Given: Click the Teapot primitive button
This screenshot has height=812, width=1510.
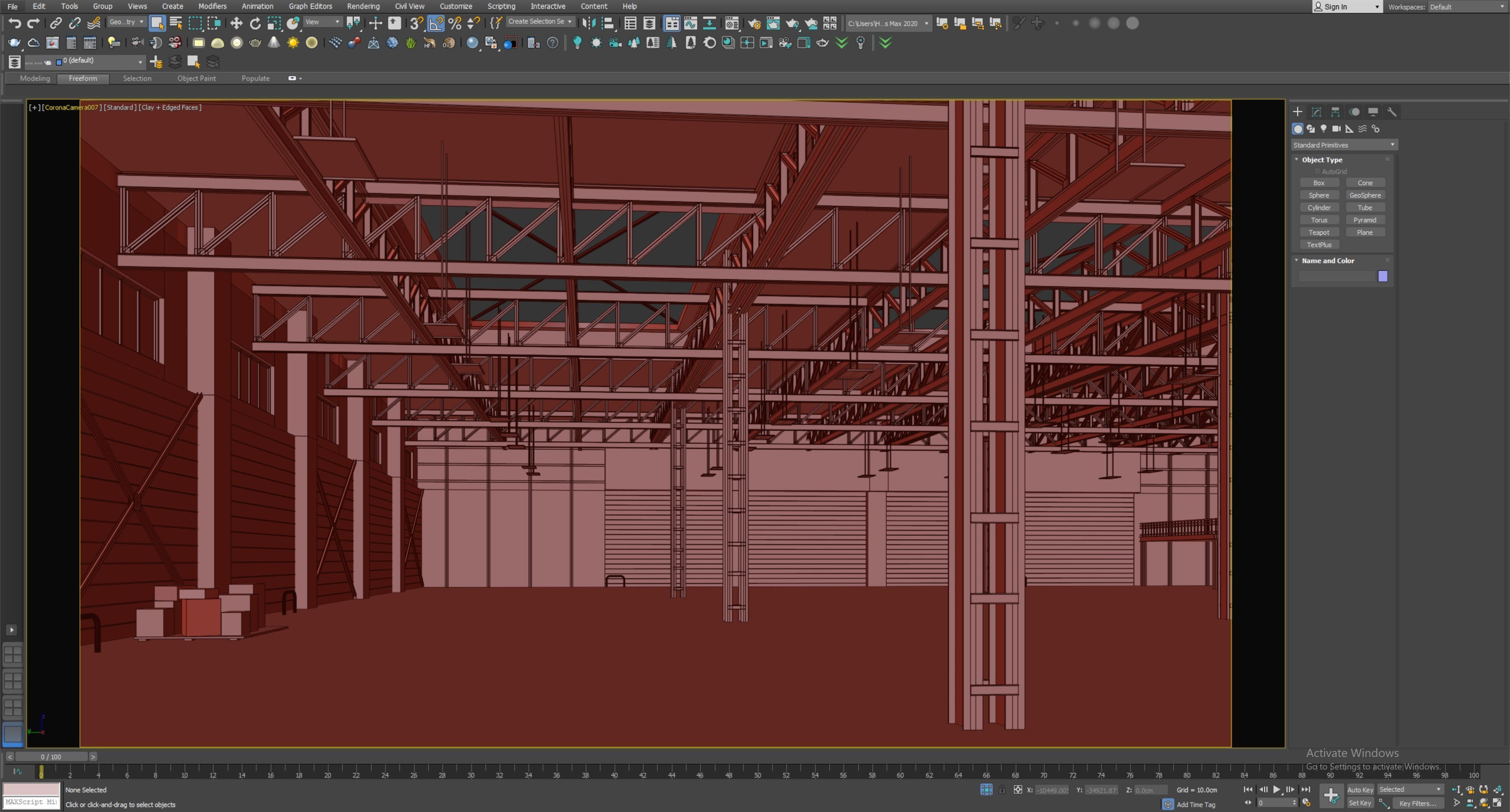Looking at the screenshot, I should pyautogui.click(x=1319, y=232).
